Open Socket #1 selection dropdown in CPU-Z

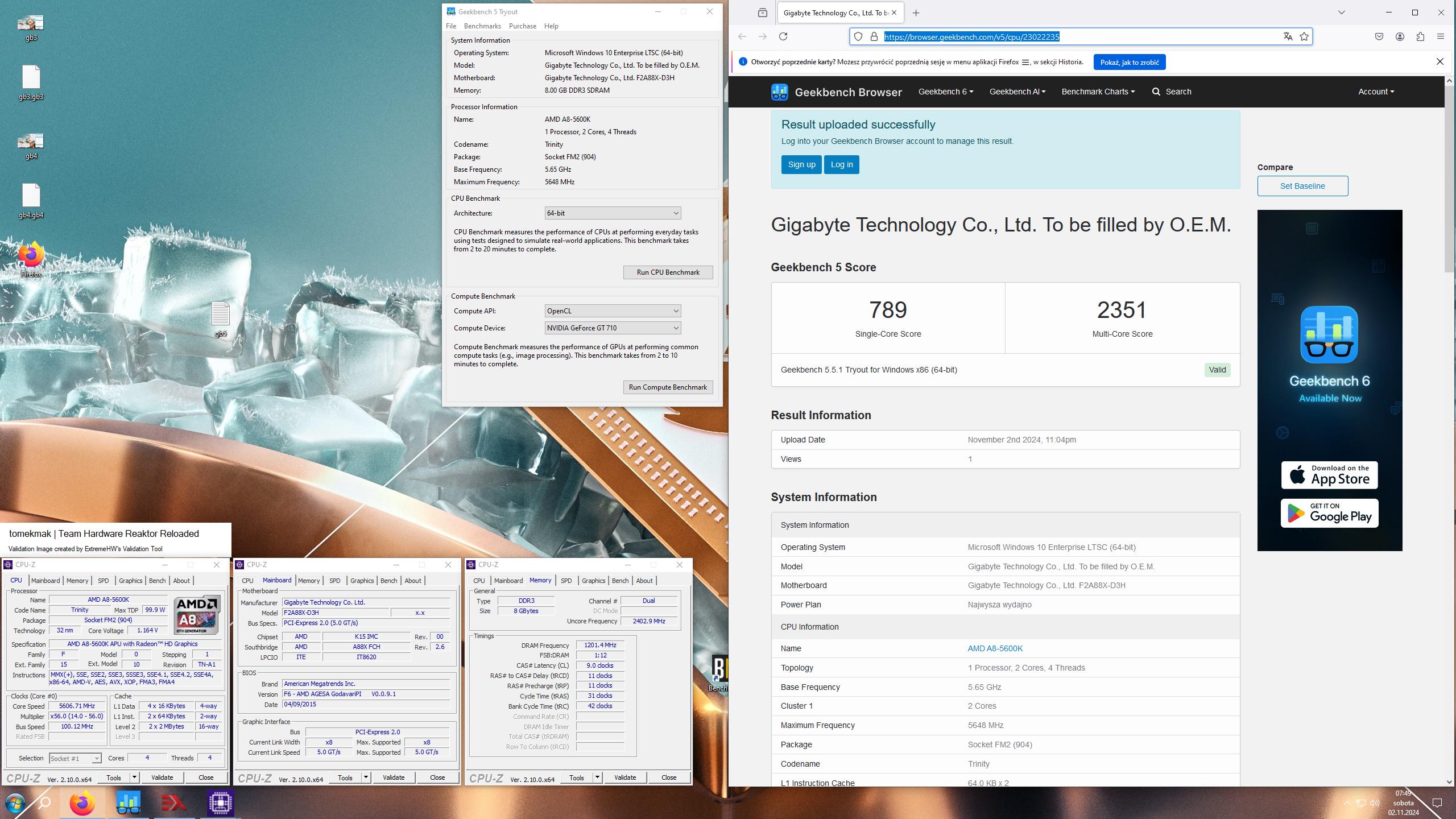(75, 758)
